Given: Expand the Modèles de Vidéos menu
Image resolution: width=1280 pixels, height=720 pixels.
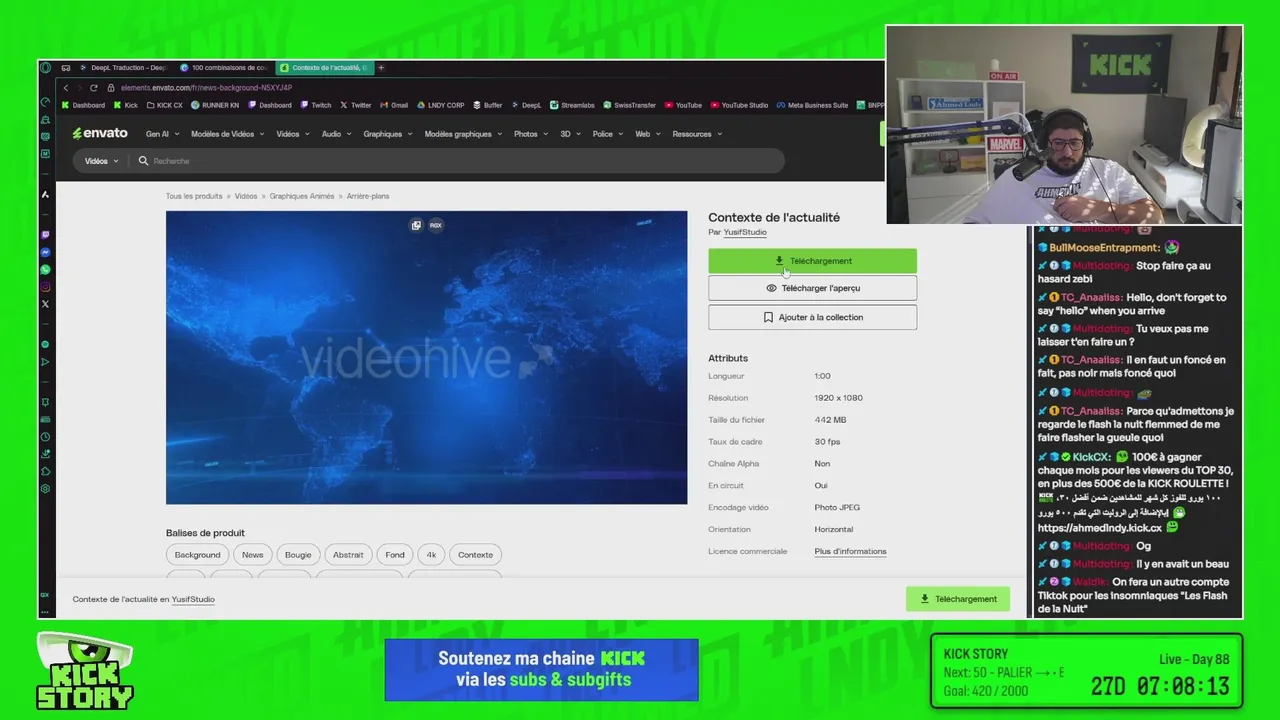Looking at the screenshot, I should [227, 134].
